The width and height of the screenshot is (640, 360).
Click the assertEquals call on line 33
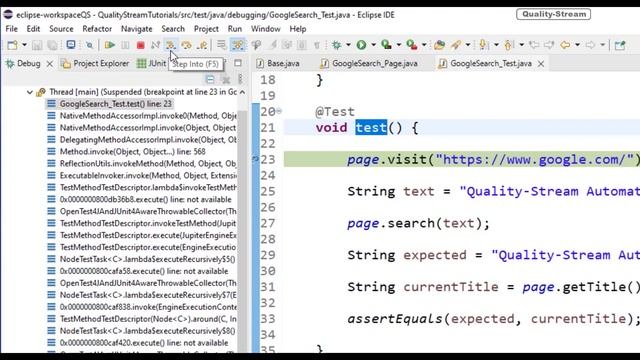coord(494,319)
